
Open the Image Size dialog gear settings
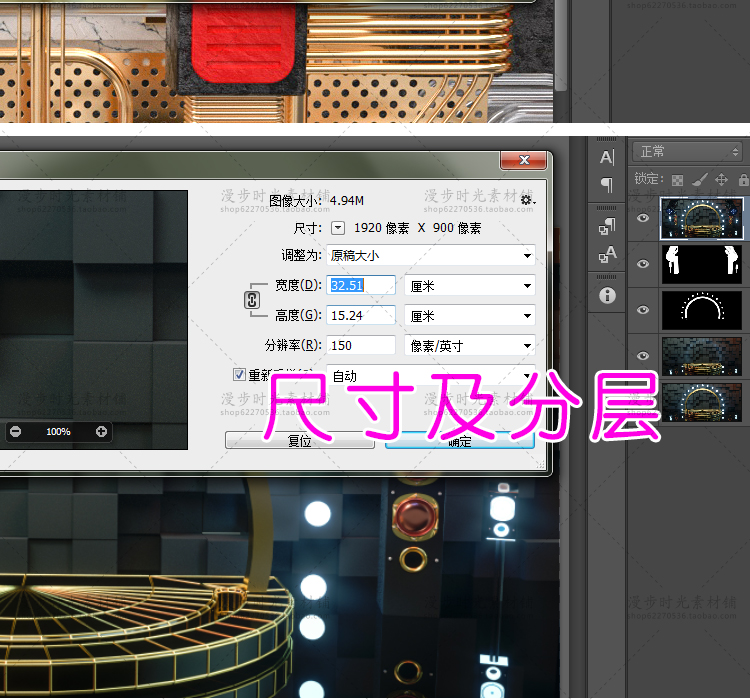click(527, 201)
